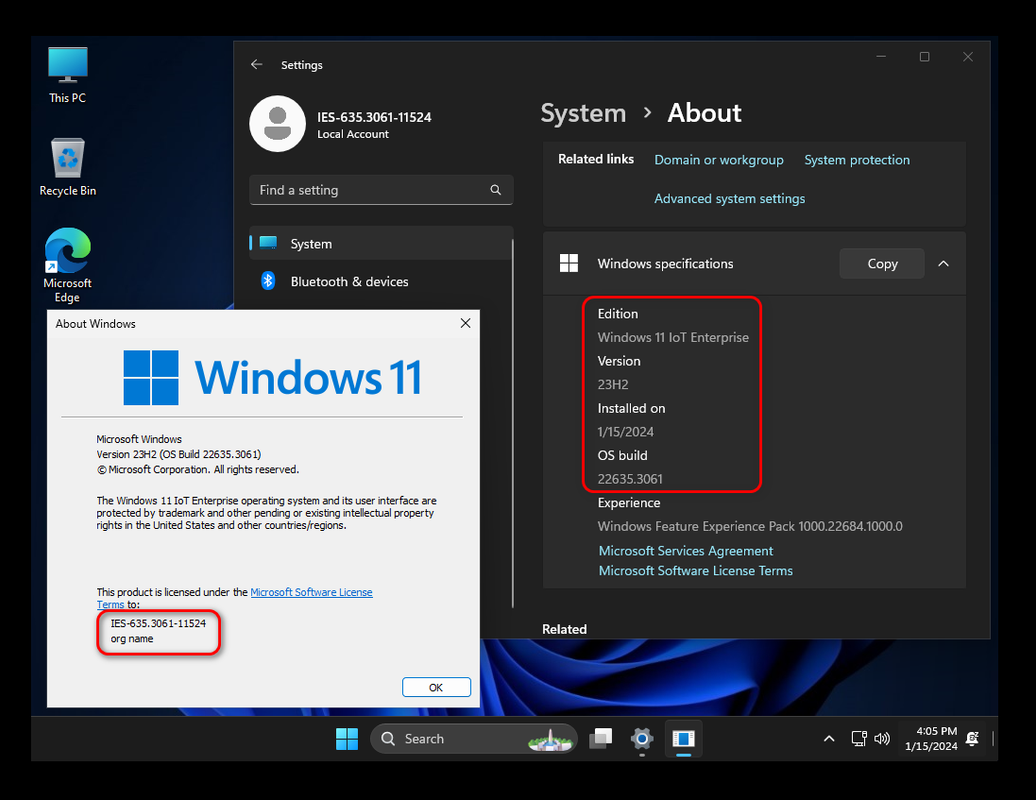Viewport: 1036px width, 800px height.
Task: Click the Show desktop strip on the taskbar
Action: (x=993, y=739)
